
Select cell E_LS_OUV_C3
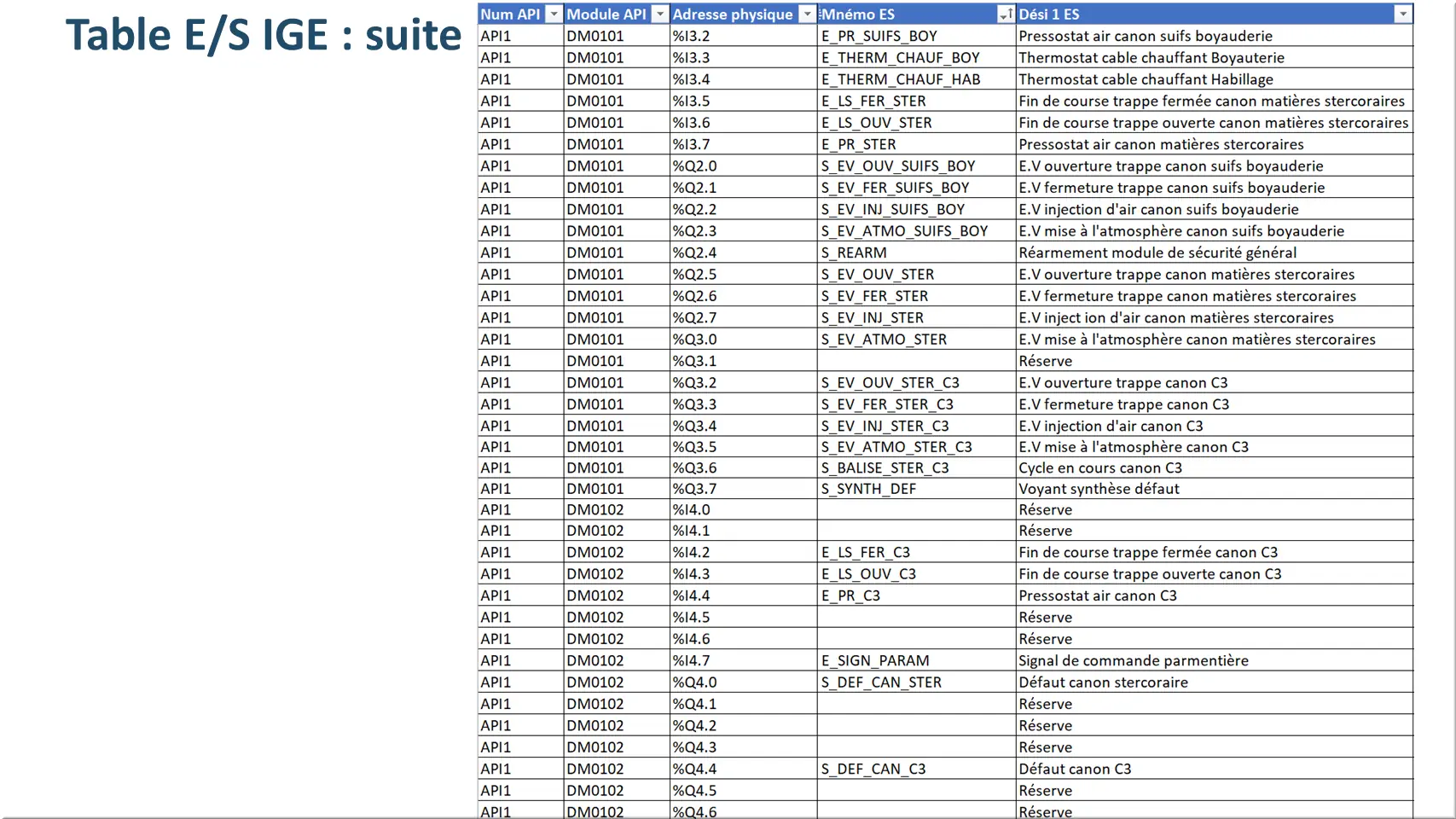[916, 574]
